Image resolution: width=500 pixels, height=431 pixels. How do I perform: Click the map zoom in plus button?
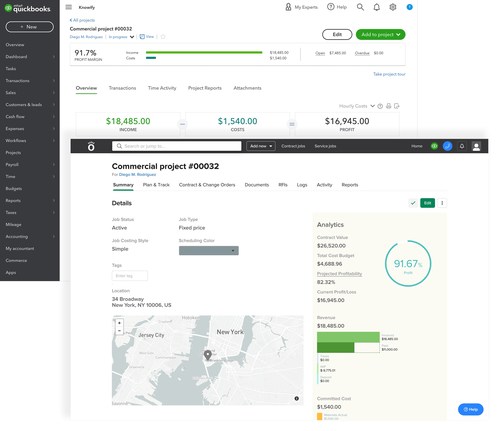(x=119, y=323)
